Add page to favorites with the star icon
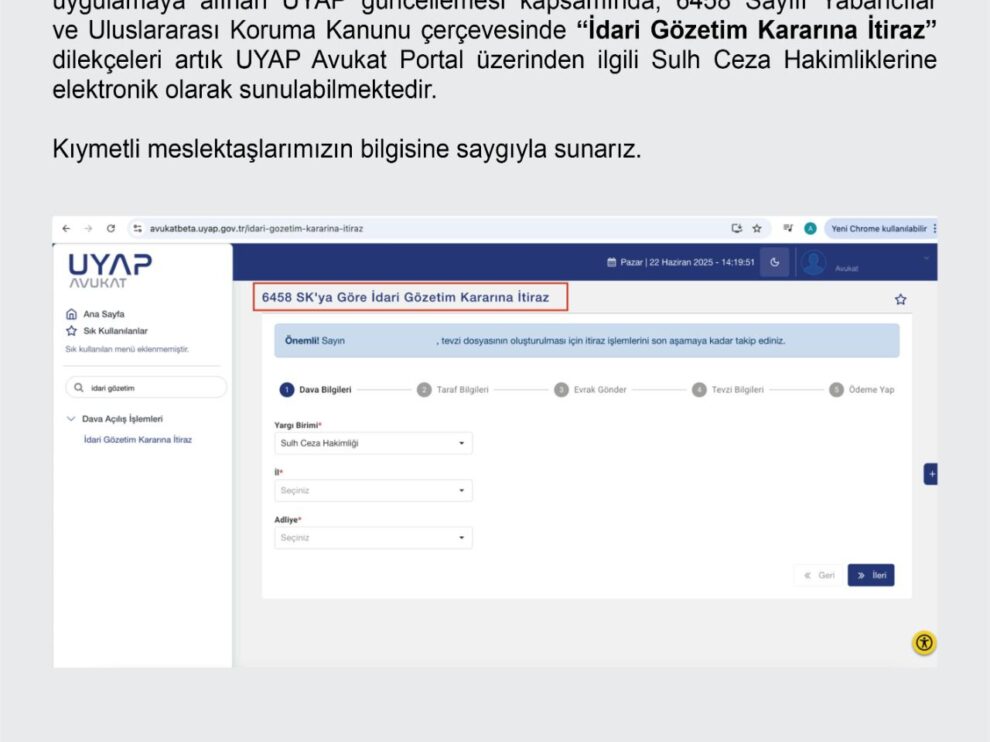 click(x=900, y=299)
